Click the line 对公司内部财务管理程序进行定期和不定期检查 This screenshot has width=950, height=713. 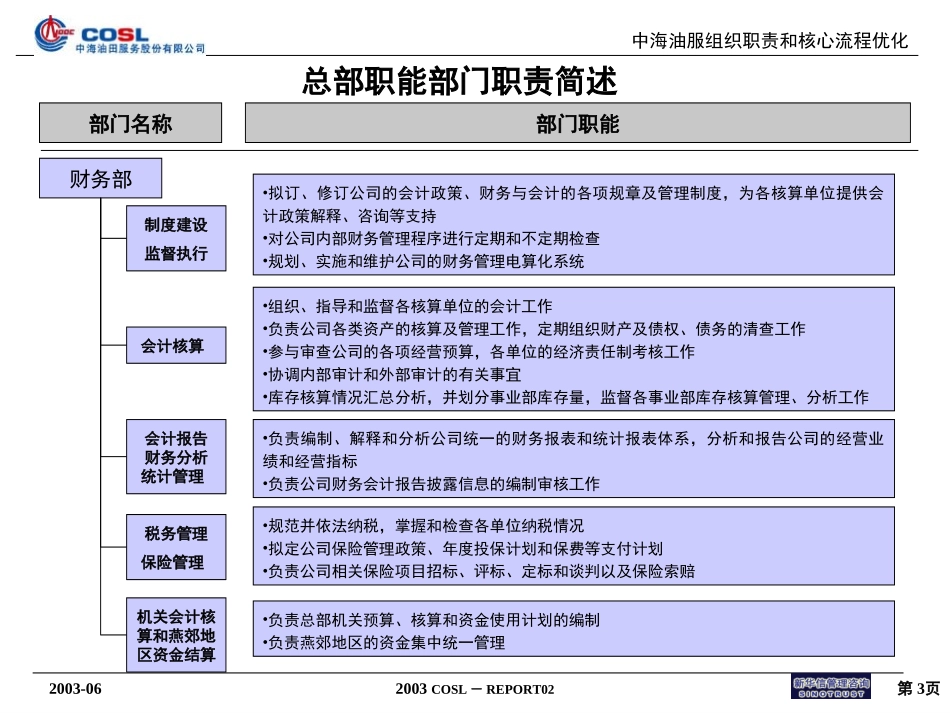431,239
